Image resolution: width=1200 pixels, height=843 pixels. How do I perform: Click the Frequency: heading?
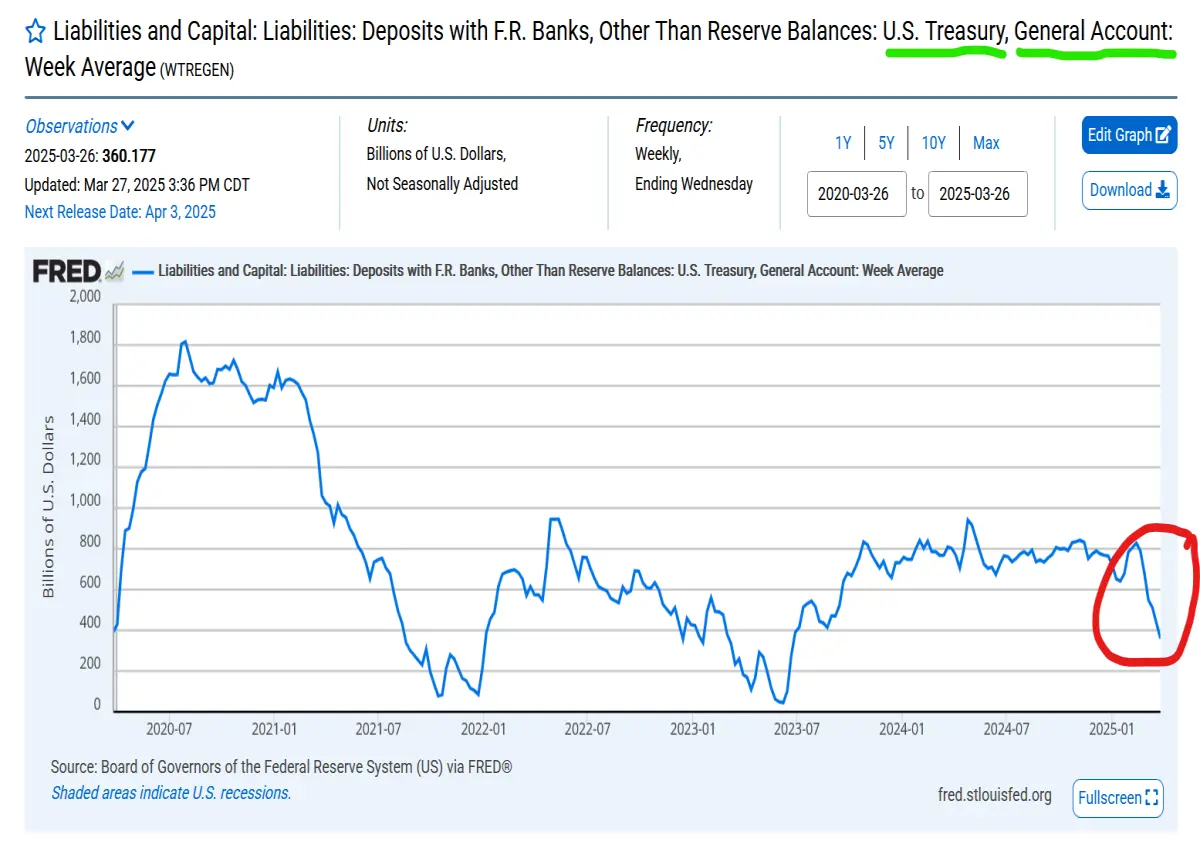pos(674,126)
